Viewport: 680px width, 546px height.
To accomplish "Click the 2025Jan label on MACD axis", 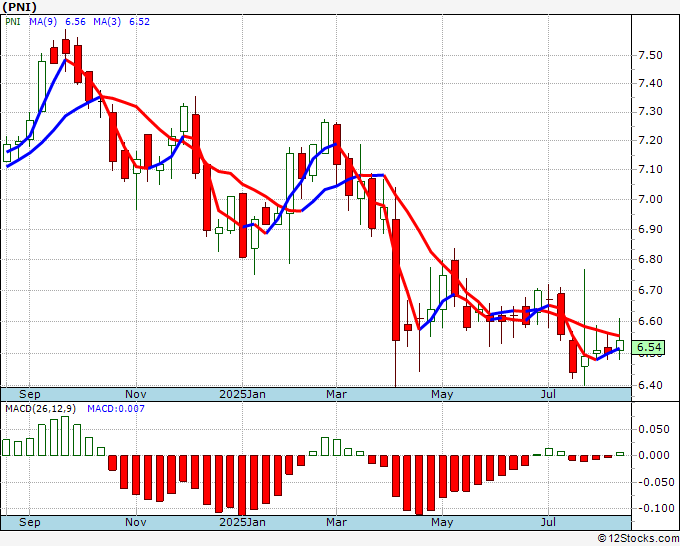I will pos(242,522).
